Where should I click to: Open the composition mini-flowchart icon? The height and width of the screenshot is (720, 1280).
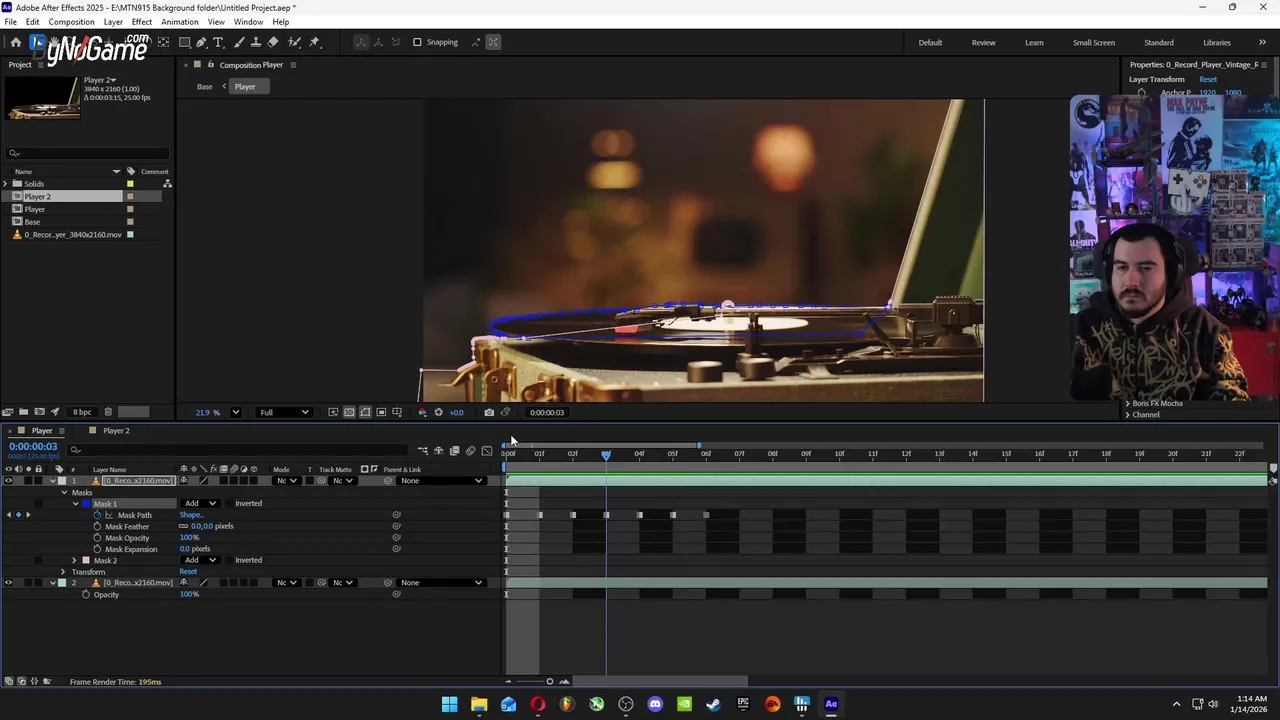tap(422, 450)
